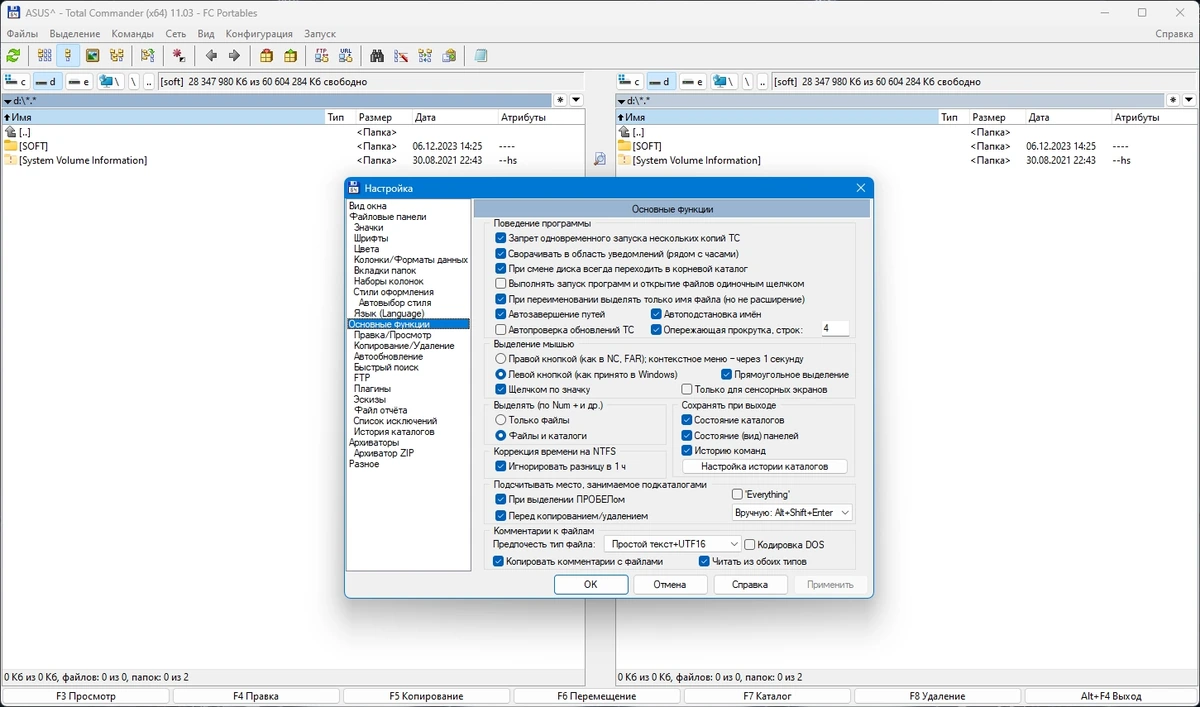Open the Команды menu
This screenshot has height=707, width=1200.
point(133,34)
